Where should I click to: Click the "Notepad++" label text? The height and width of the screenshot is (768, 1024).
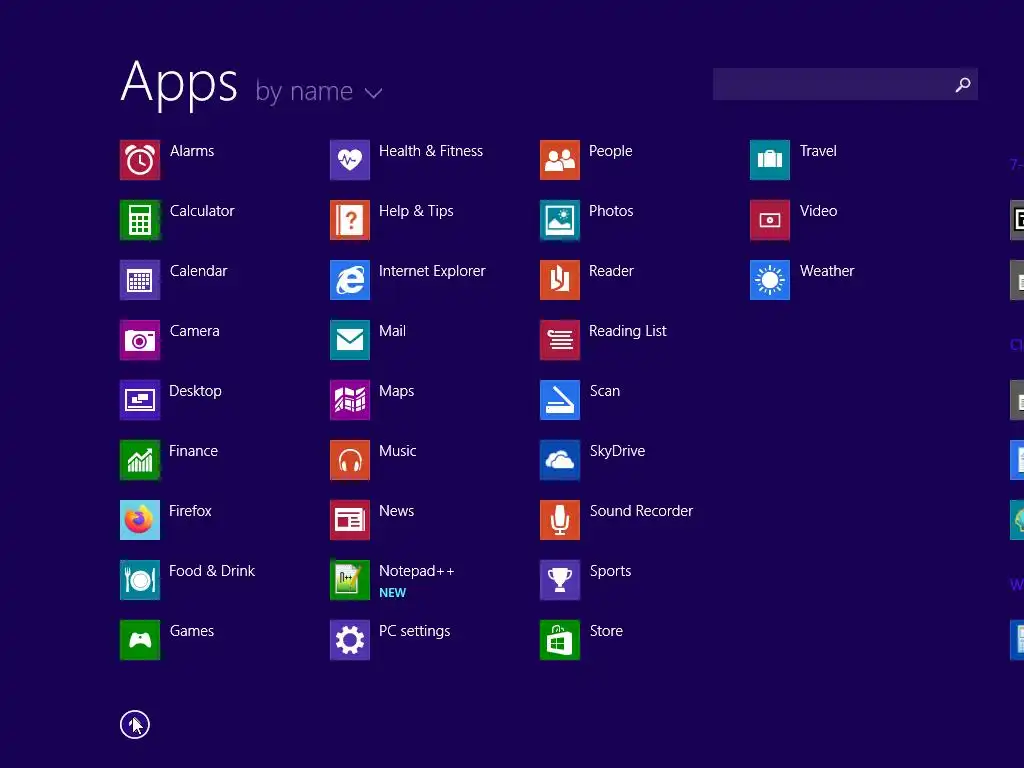(x=417, y=571)
